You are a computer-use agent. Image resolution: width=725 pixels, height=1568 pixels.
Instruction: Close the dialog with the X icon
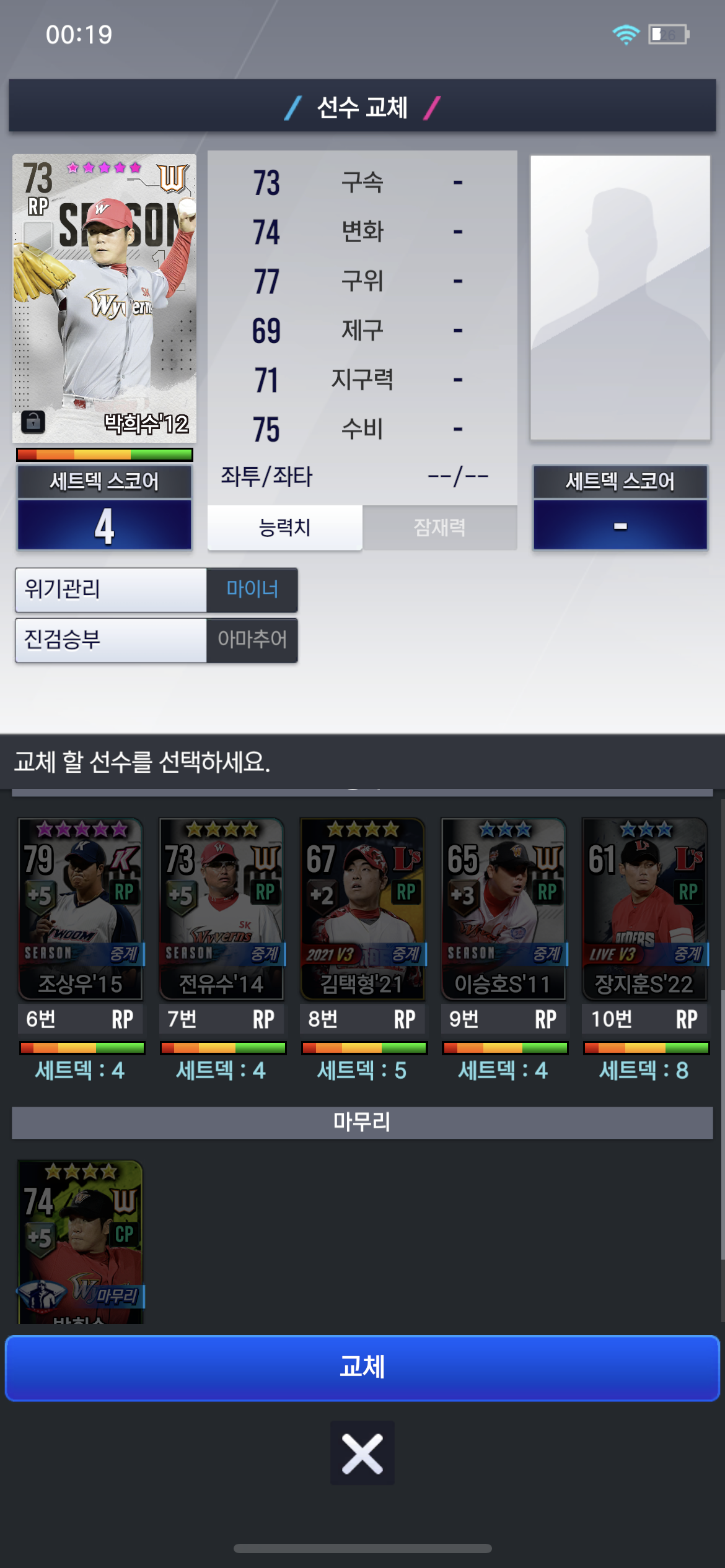362,1453
